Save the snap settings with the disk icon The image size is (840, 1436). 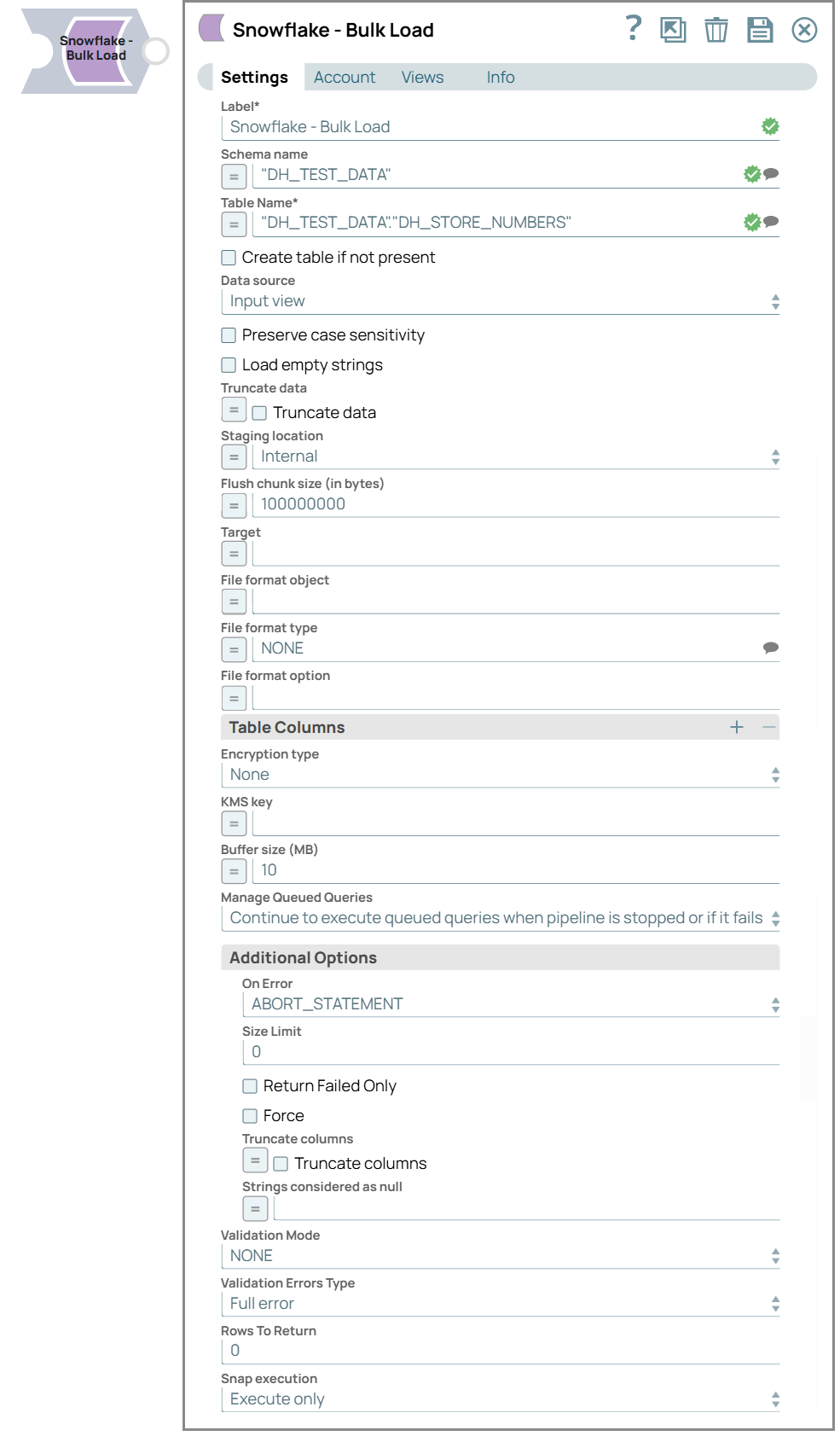[761, 30]
